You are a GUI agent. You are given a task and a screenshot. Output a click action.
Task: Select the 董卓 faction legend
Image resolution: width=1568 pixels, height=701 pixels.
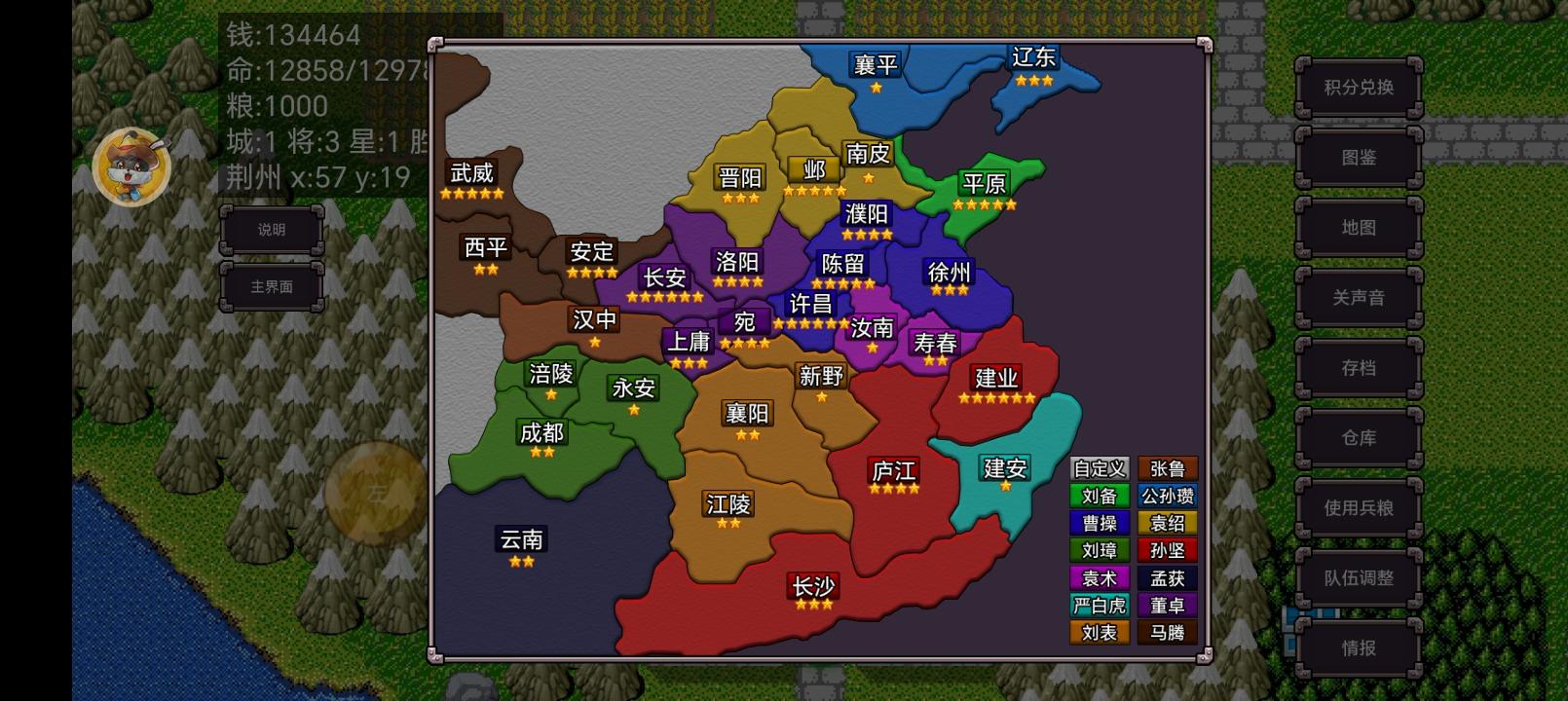(x=1168, y=606)
